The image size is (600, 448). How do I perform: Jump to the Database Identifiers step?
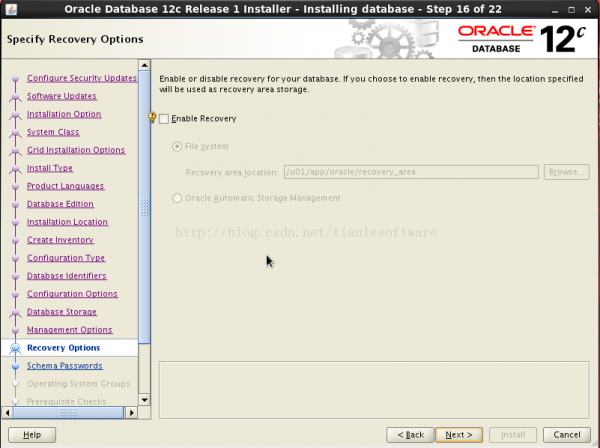point(67,276)
